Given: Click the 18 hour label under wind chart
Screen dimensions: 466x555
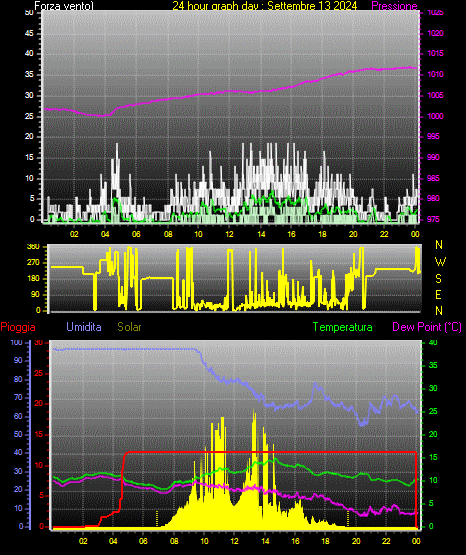Looking at the screenshot, I should coord(322,234).
